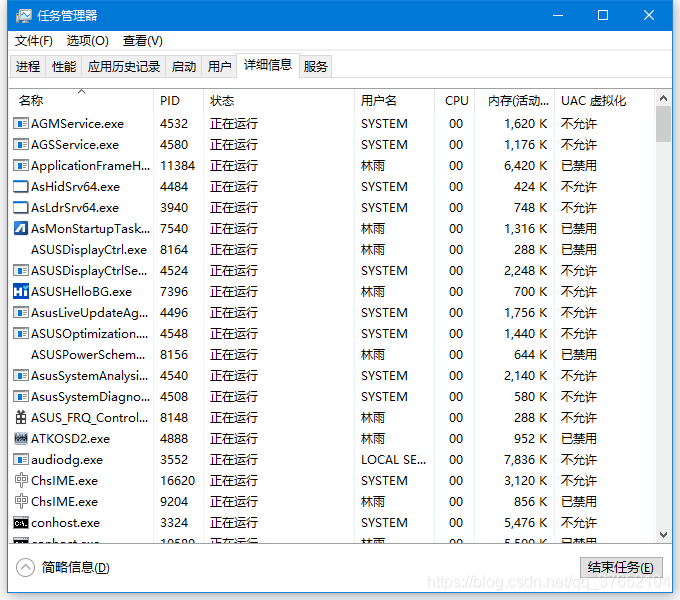Open the 文件(F) menu
Viewport: 680px width, 600px height.
[x=34, y=41]
